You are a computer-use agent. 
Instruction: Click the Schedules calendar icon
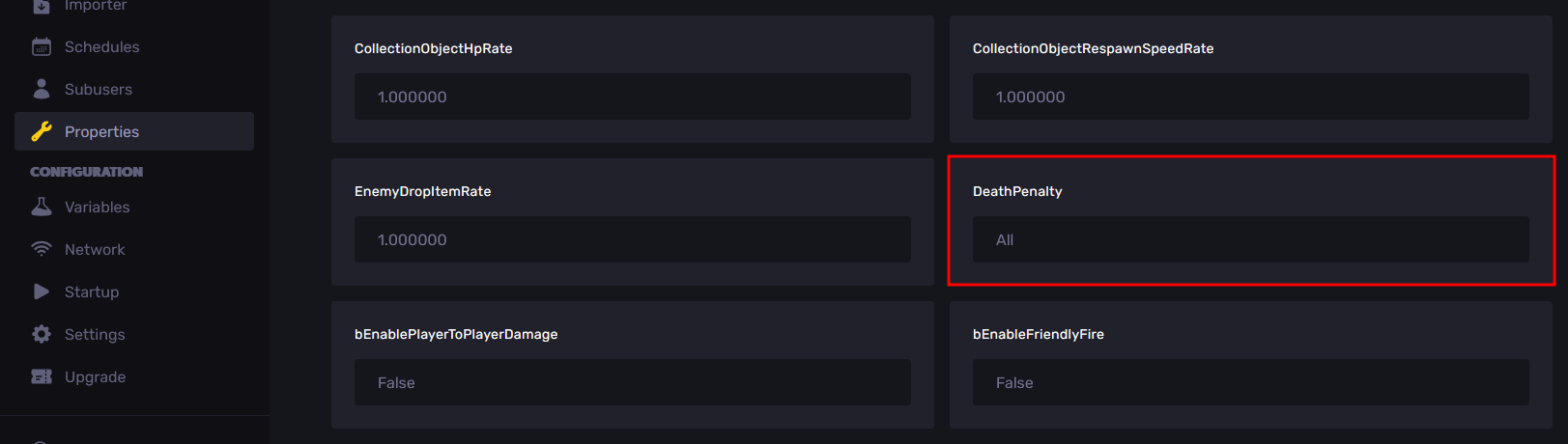42,46
